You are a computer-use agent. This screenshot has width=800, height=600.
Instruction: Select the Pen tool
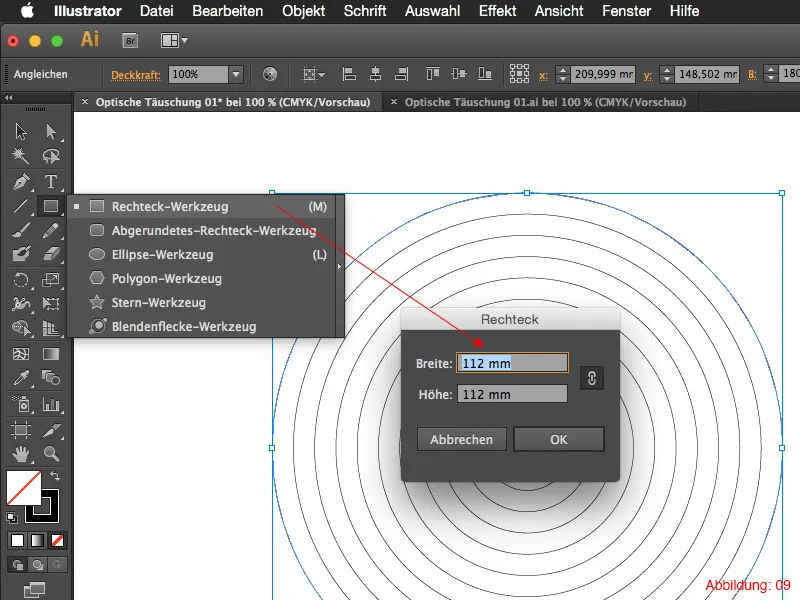pos(21,182)
